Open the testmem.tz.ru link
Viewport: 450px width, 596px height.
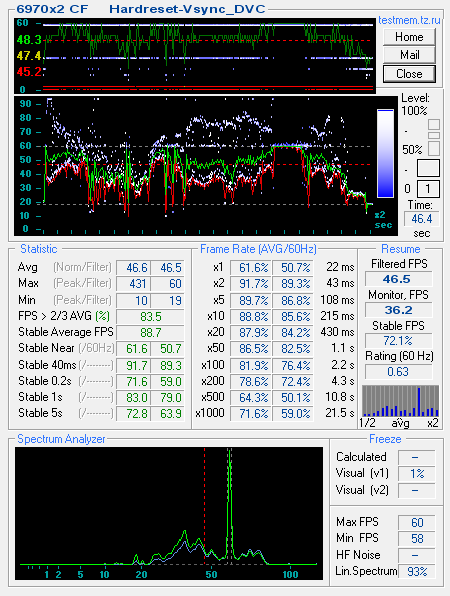(409, 20)
